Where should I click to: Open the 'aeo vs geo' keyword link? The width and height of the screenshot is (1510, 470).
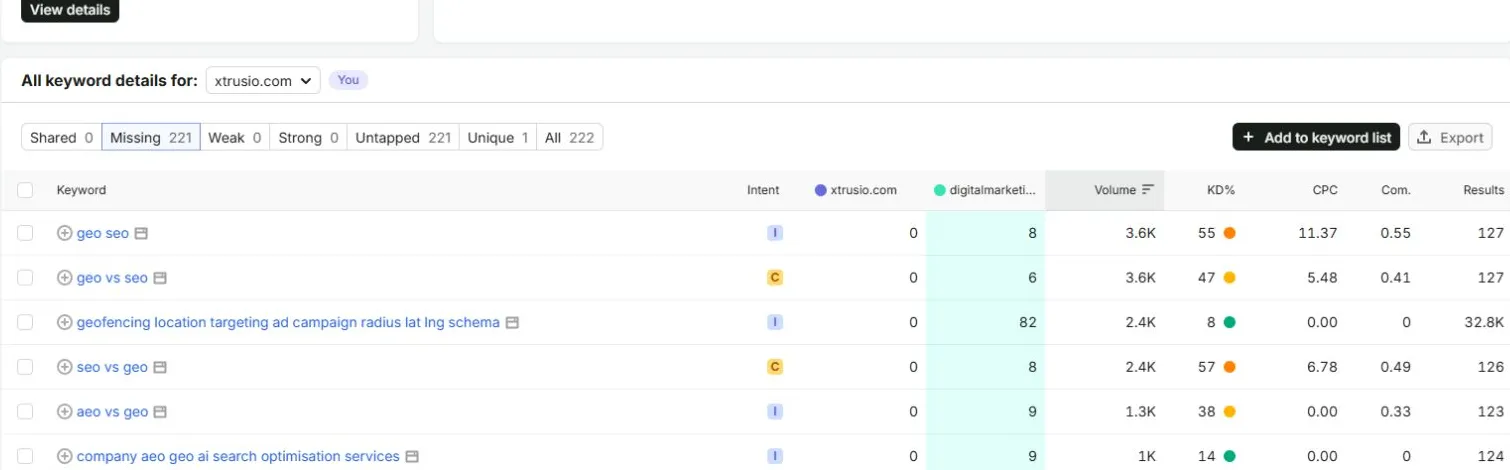[x=112, y=412]
